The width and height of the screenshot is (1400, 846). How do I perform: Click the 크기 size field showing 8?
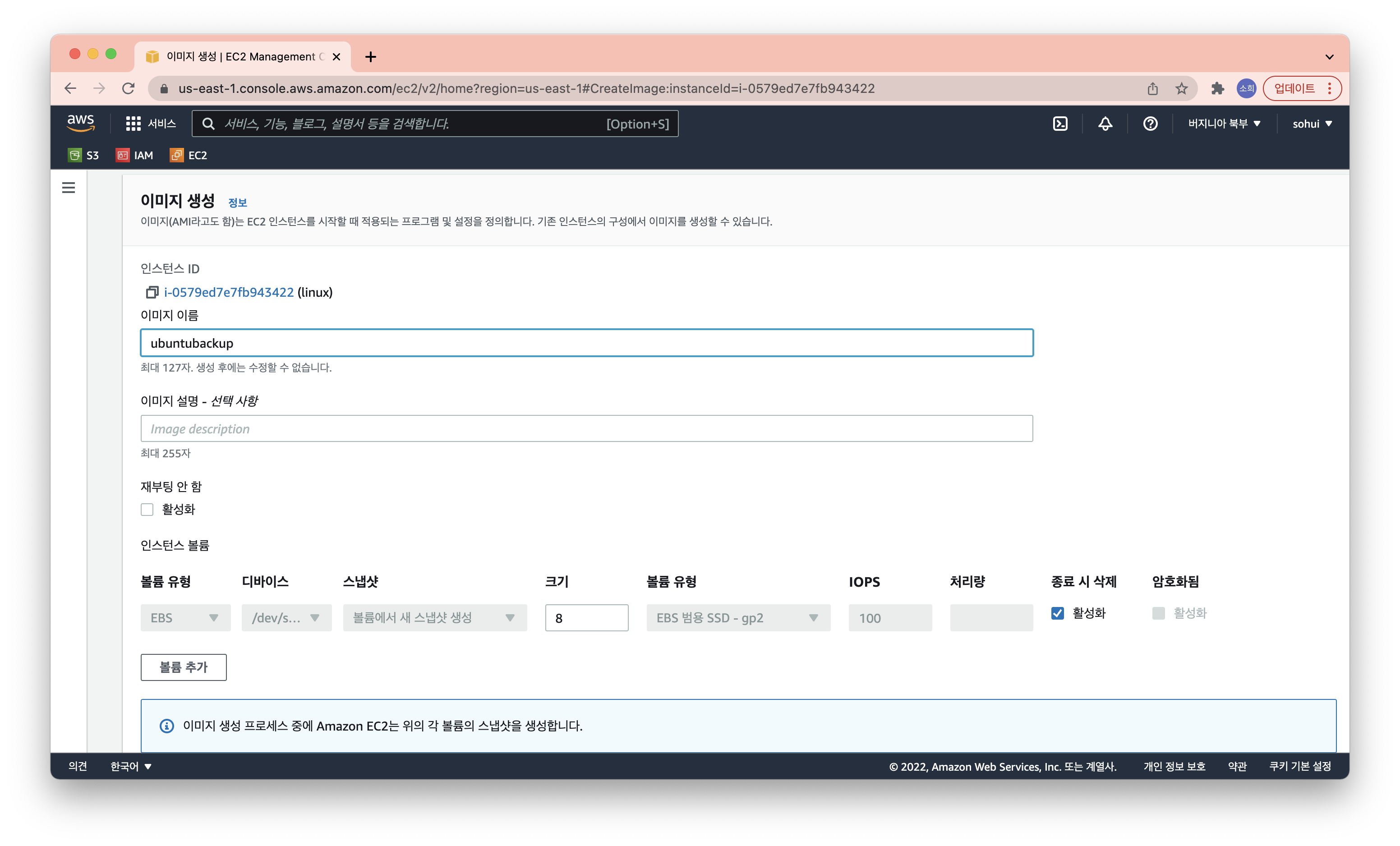(586, 618)
